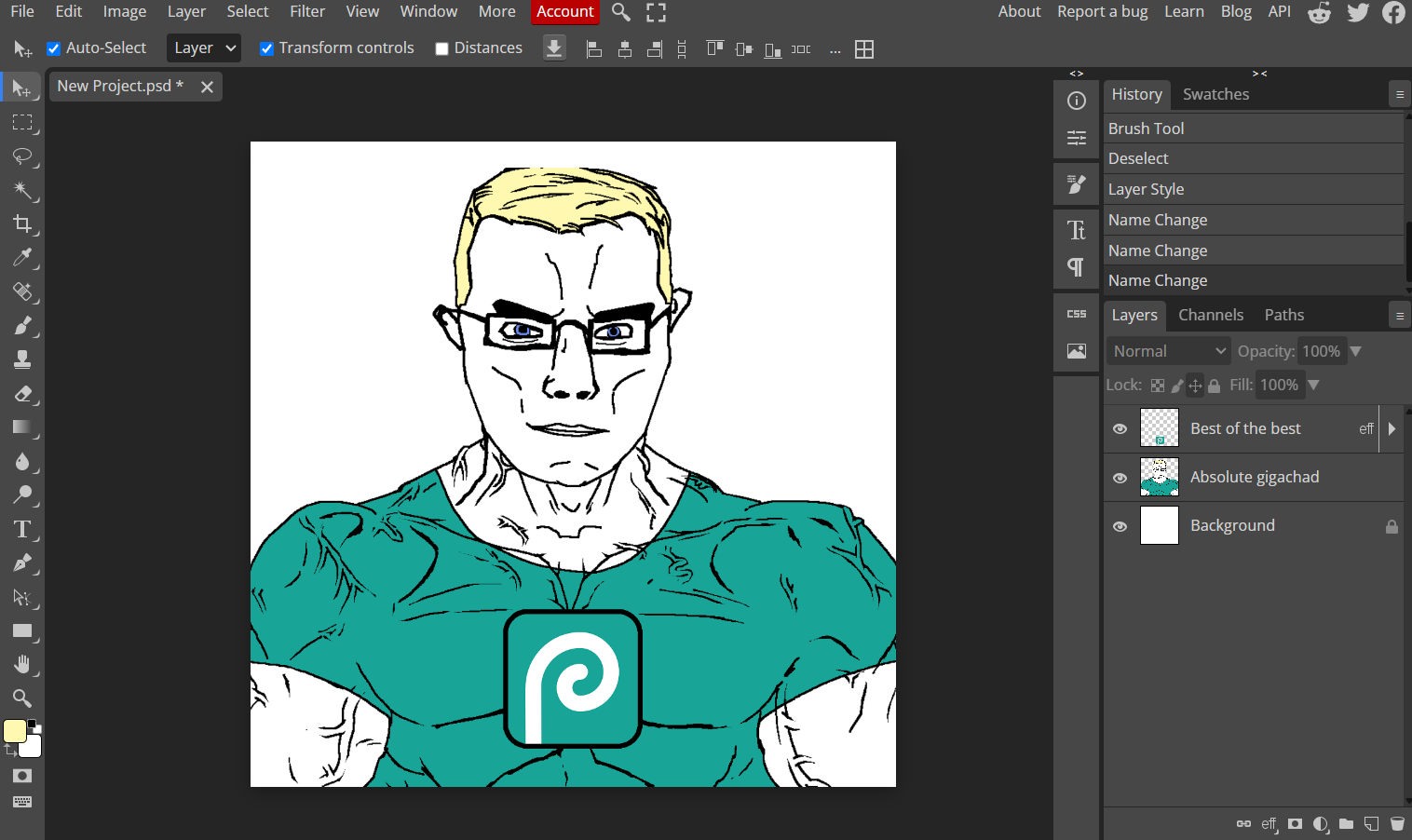1412x840 pixels.
Task: Activate the Magic Wand tool
Action: (21, 190)
